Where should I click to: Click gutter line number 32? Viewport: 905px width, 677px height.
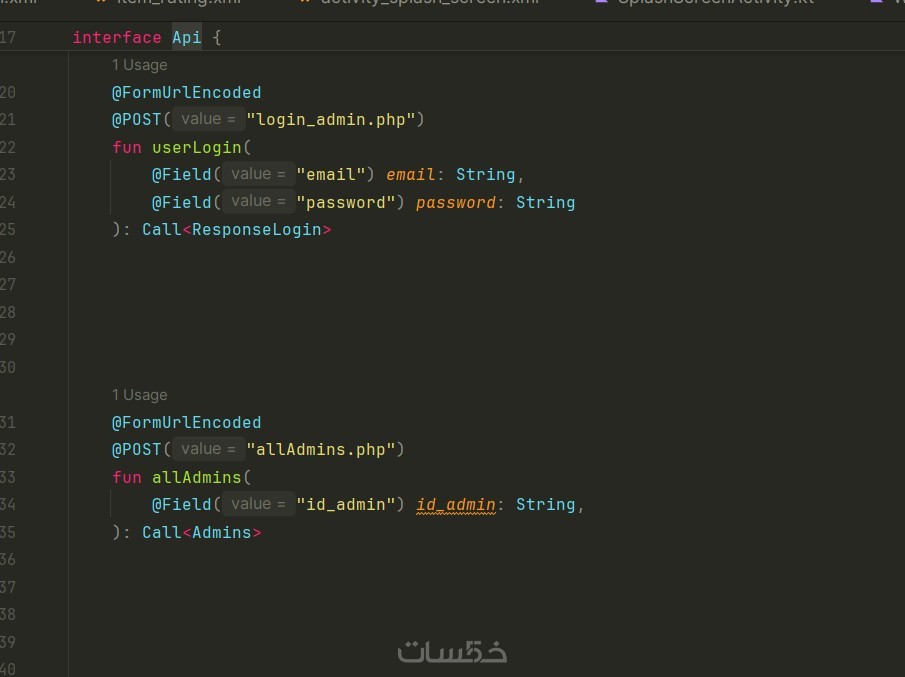[8, 450]
